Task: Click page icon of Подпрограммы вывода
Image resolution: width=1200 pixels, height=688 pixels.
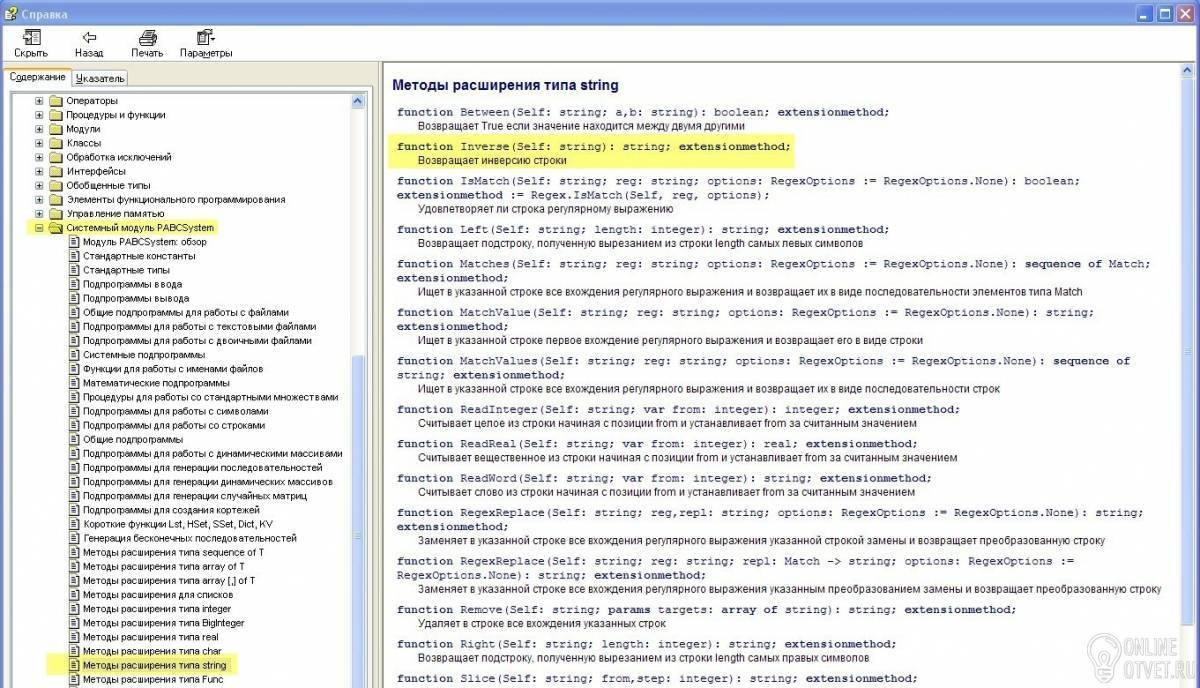Action: [x=73, y=298]
